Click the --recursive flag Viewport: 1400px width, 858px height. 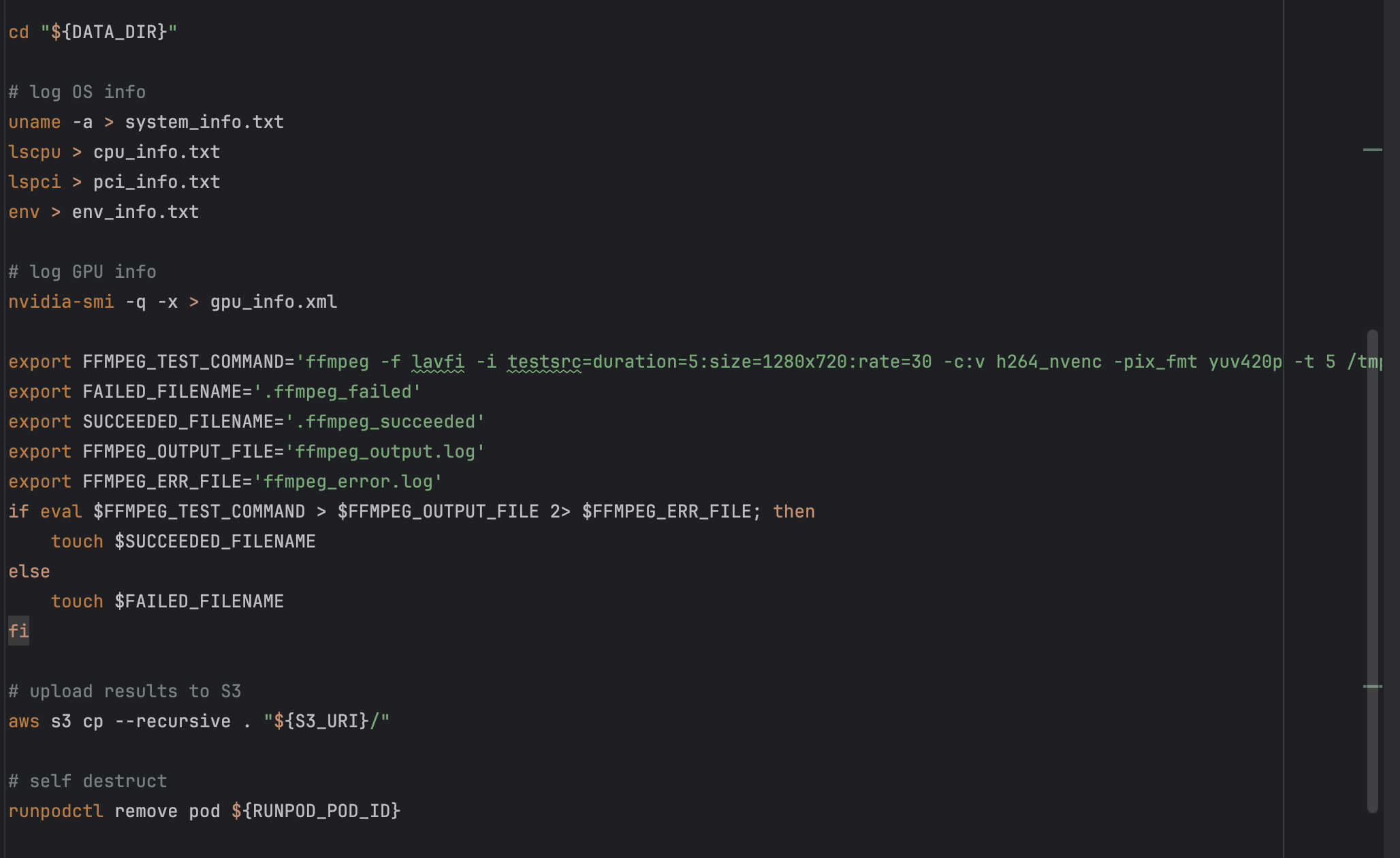pyautogui.click(x=173, y=721)
